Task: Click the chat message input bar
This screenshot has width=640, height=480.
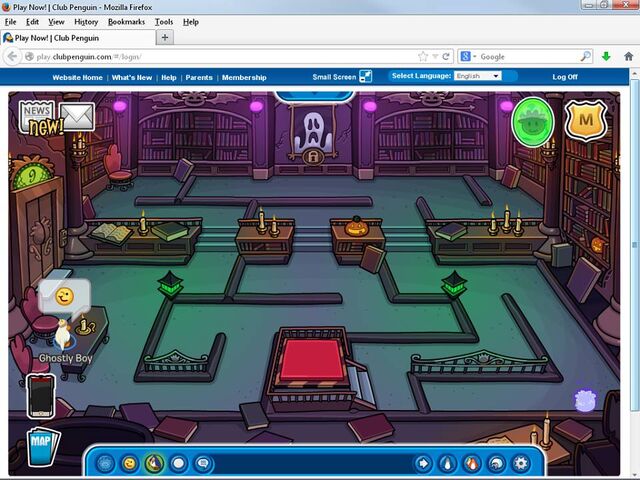Action: pyautogui.click(x=312, y=464)
